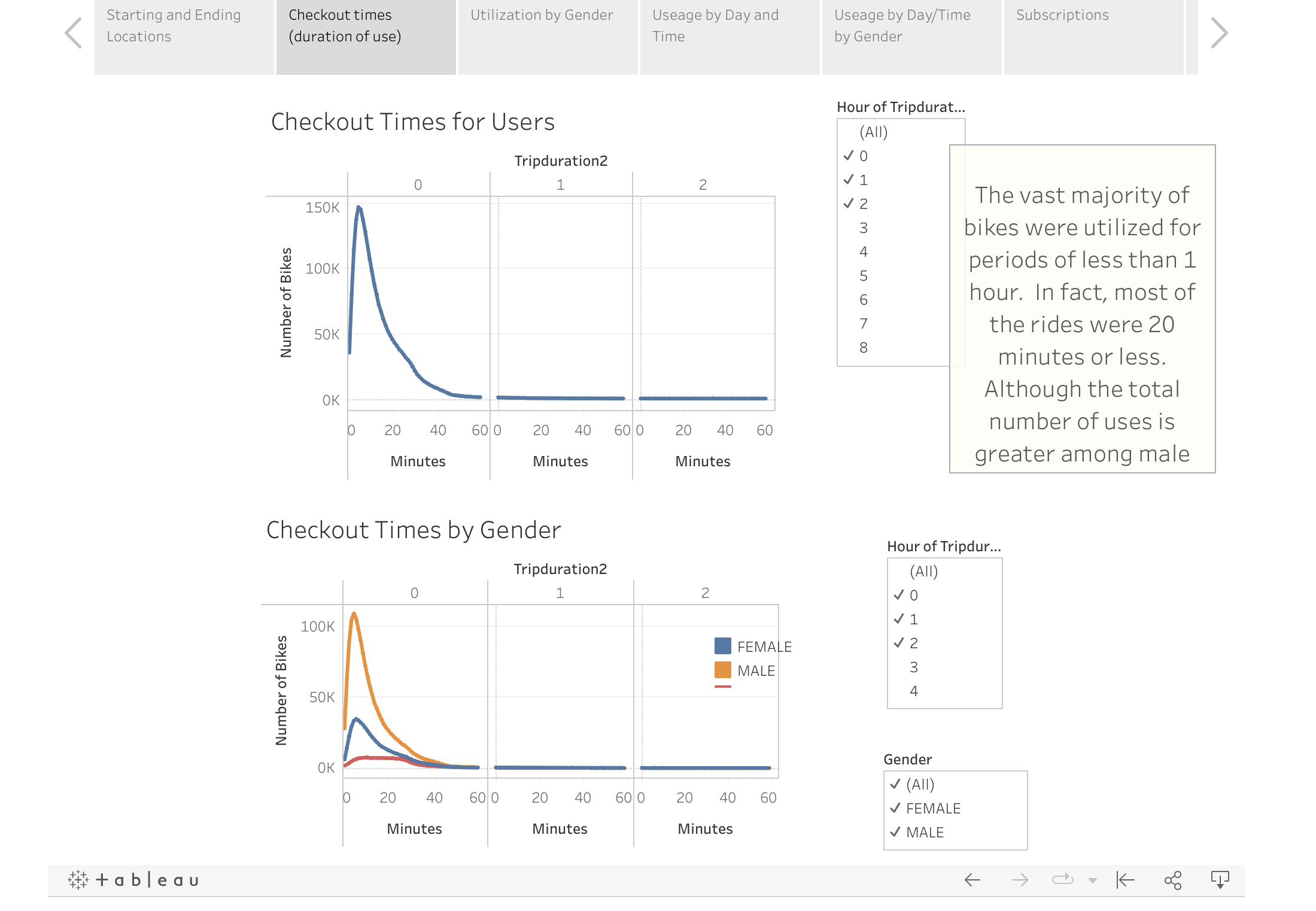Click the male usage caption text box
Image resolution: width=1316 pixels, height=911 pixels.
(x=1082, y=309)
